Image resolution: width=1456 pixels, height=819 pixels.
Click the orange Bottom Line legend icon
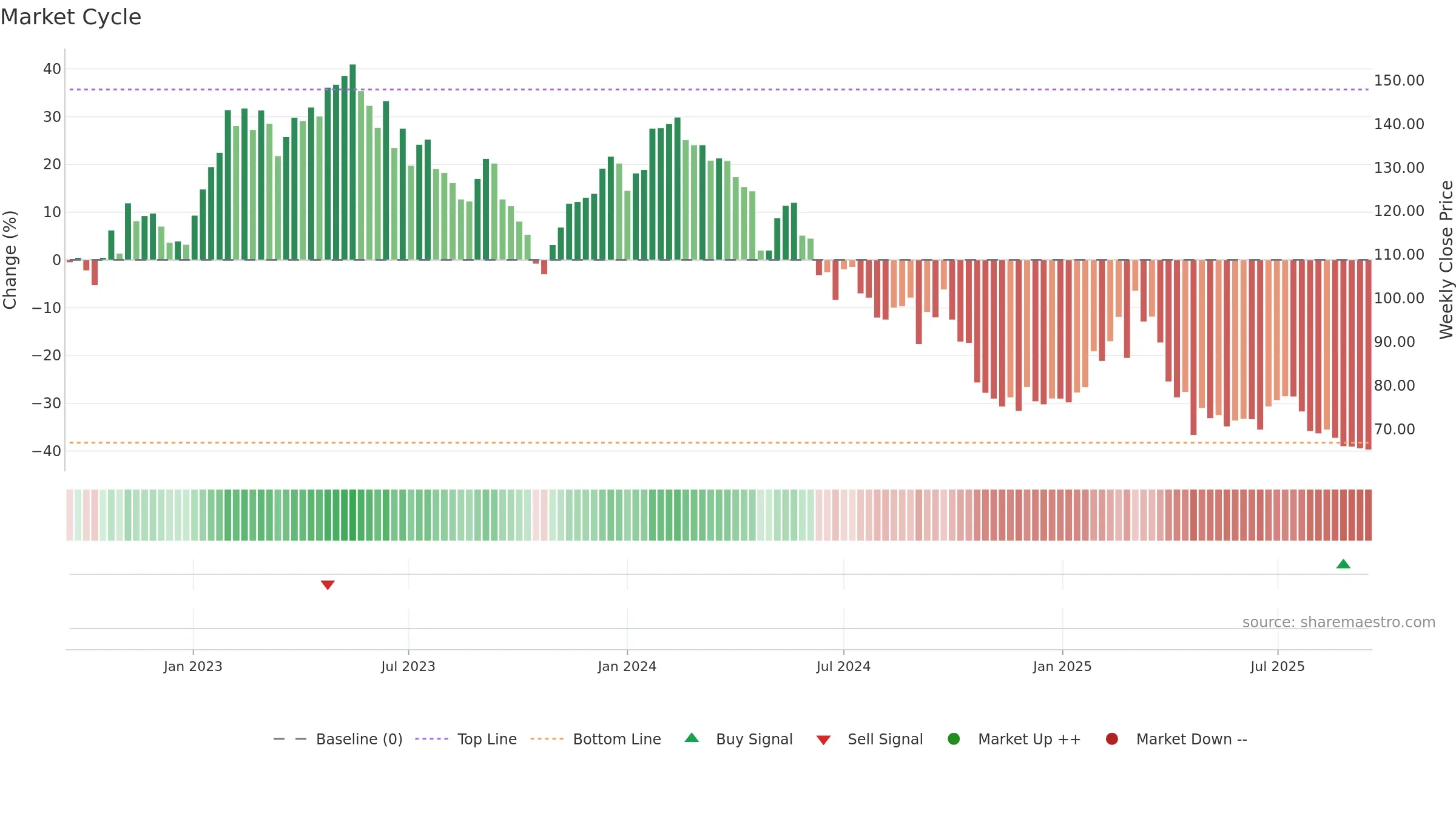(547, 739)
